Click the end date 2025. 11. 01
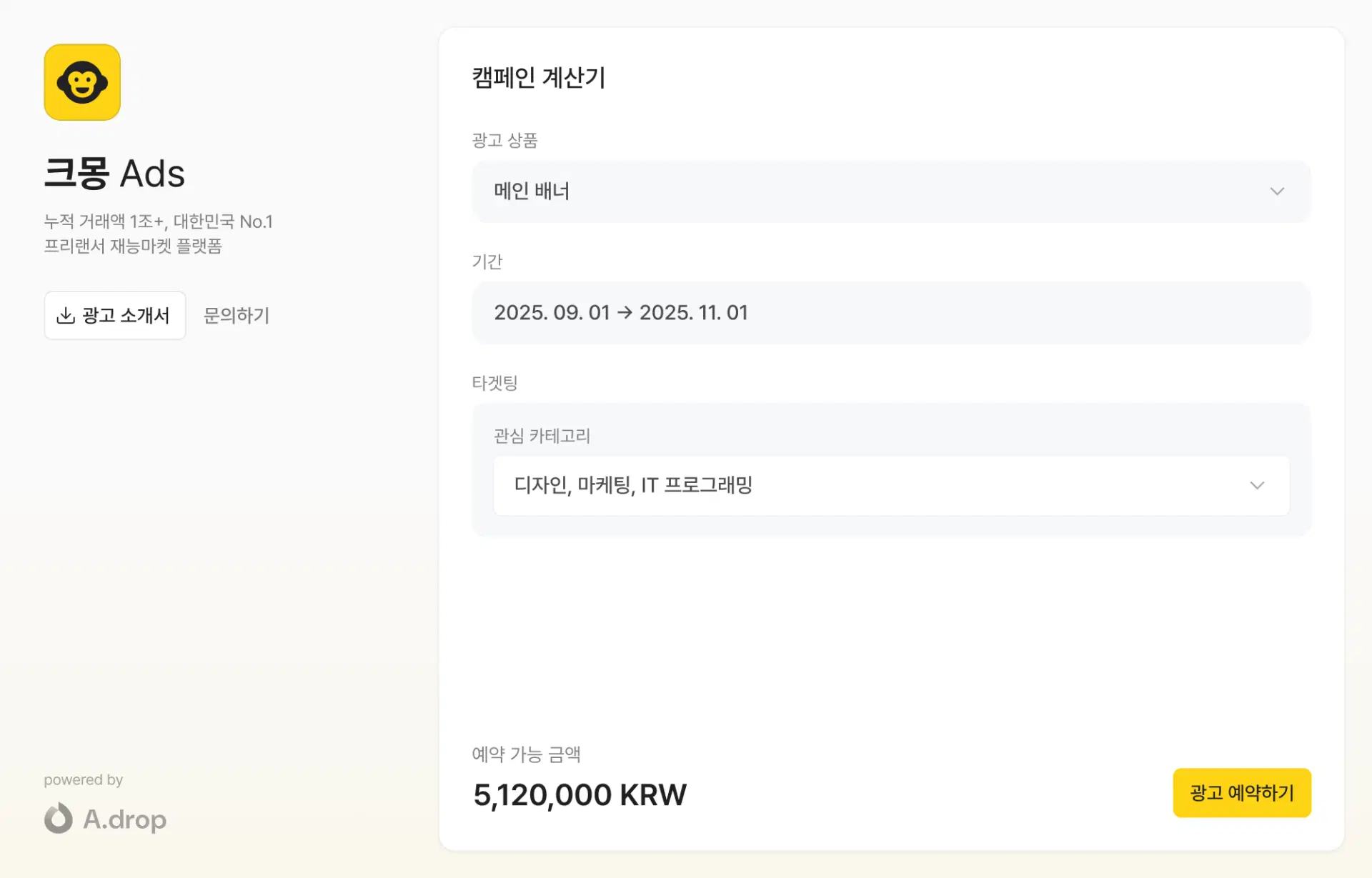Image resolution: width=1372 pixels, height=878 pixels. coord(693,313)
